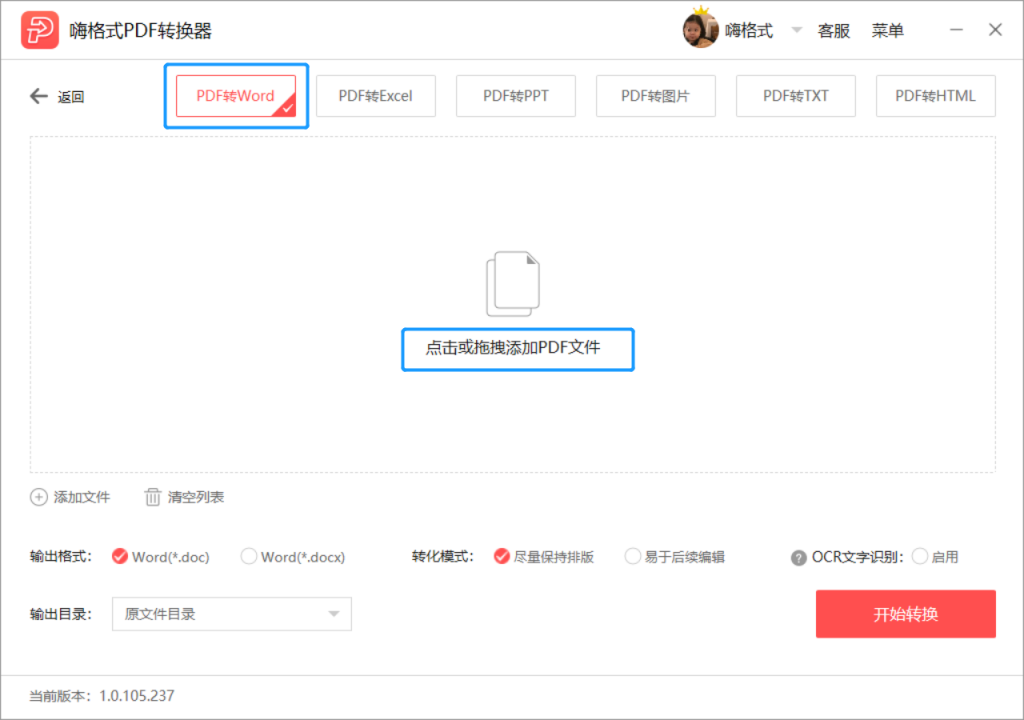The image size is (1024, 720).
Task: Close the converter window
Action: coord(995,30)
